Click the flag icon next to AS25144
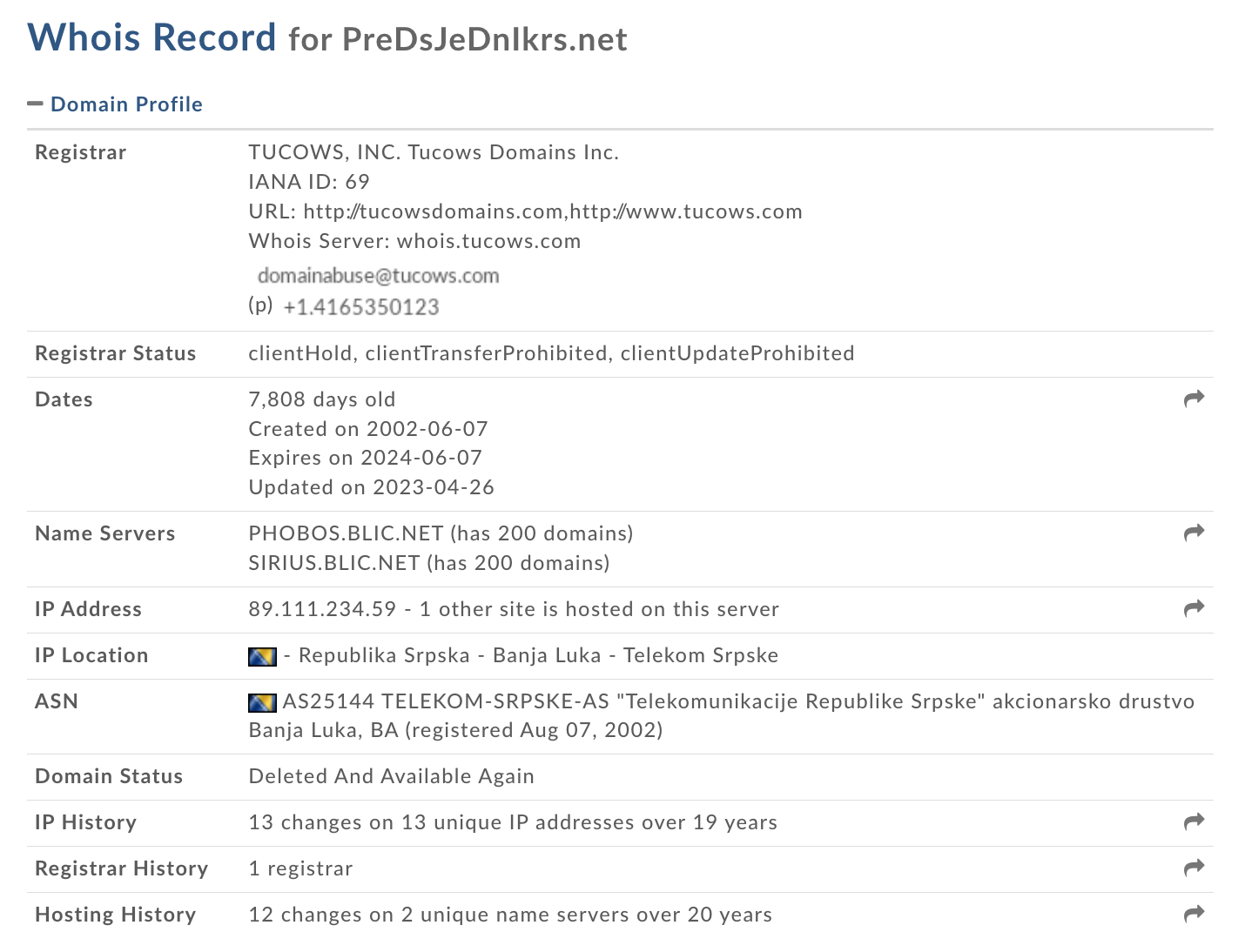The image size is (1245, 952). tap(262, 702)
